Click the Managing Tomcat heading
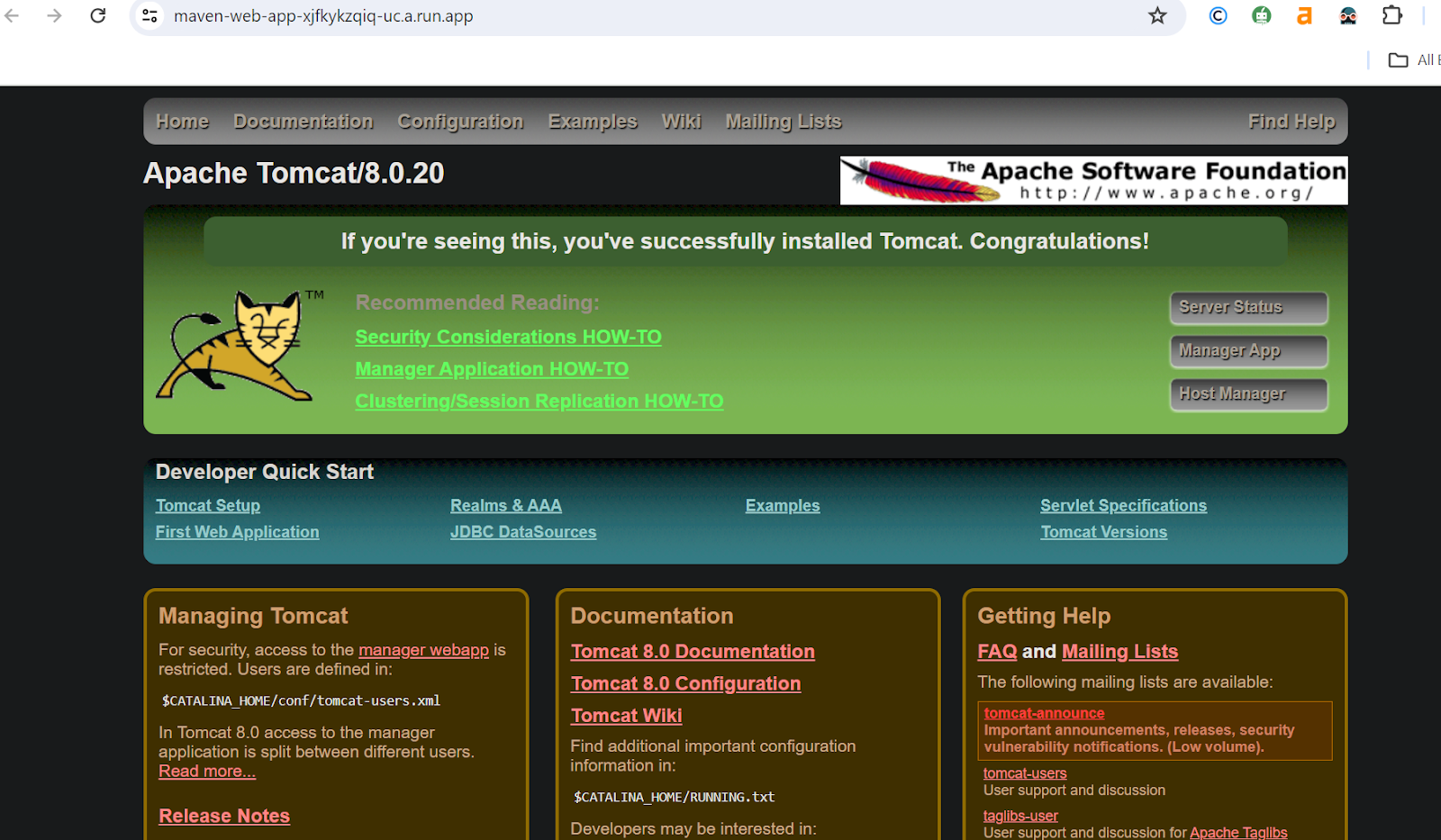Image resolution: width=1441 pixels, height=840 pixels. coord(253,616)
